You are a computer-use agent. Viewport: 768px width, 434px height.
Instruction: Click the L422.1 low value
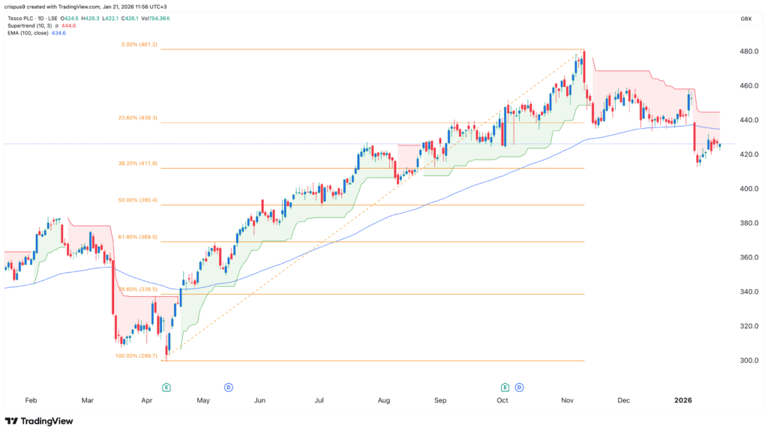click(x=110, y=19)
